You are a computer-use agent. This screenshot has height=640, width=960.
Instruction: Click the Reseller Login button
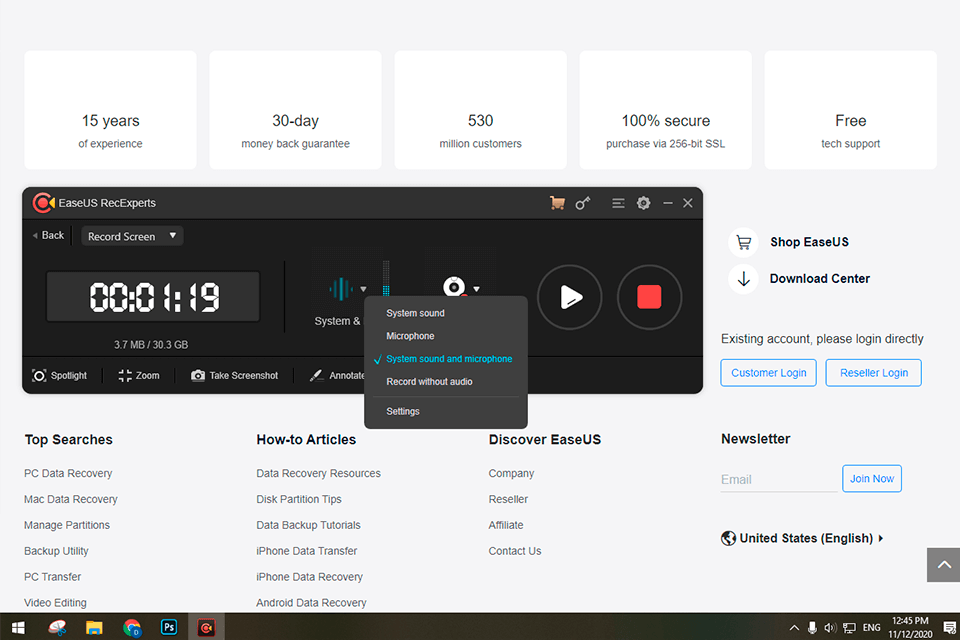click(x=874, y=373)
